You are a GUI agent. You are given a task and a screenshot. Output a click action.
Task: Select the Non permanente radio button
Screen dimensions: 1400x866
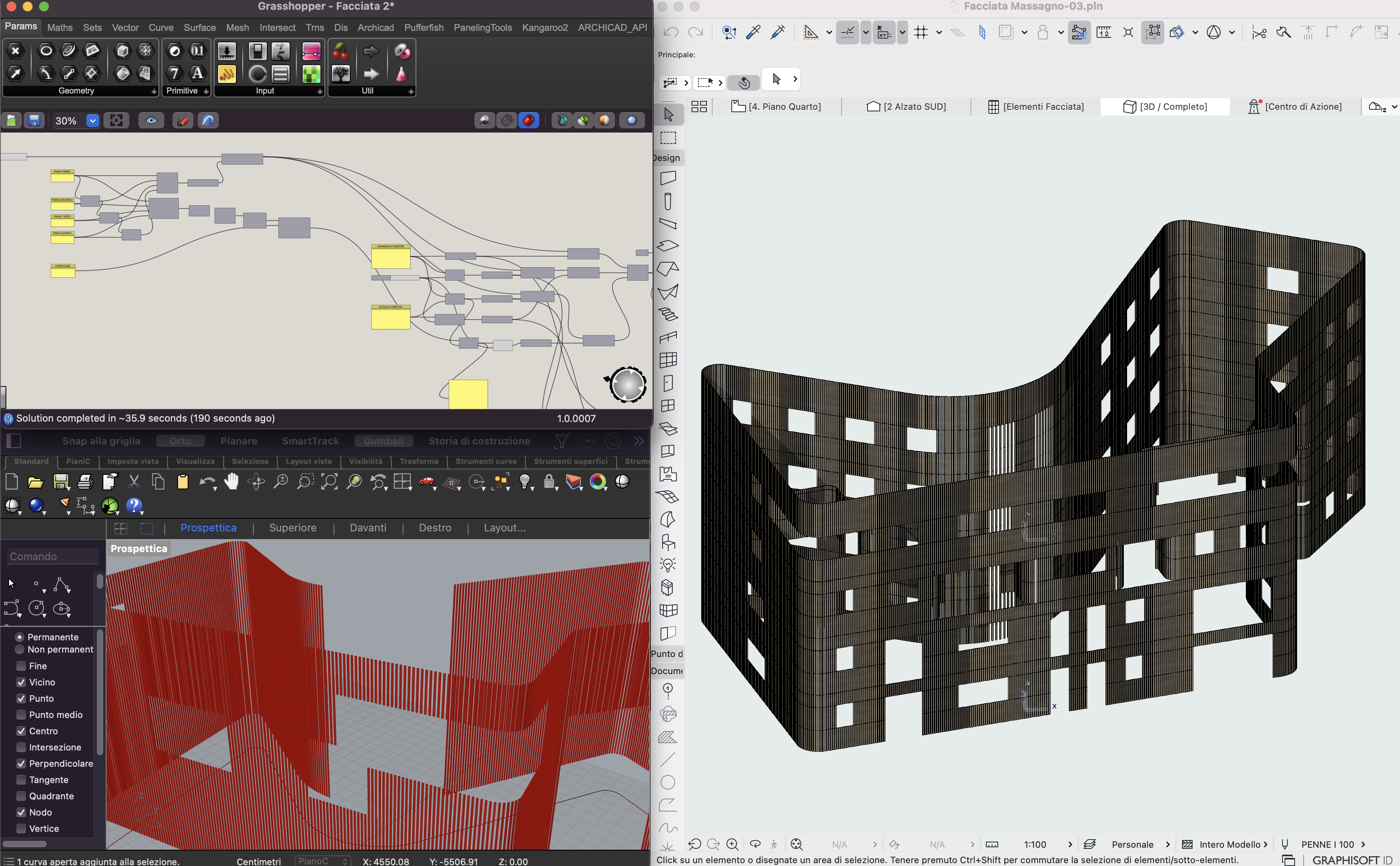click(x=20, y=650)
